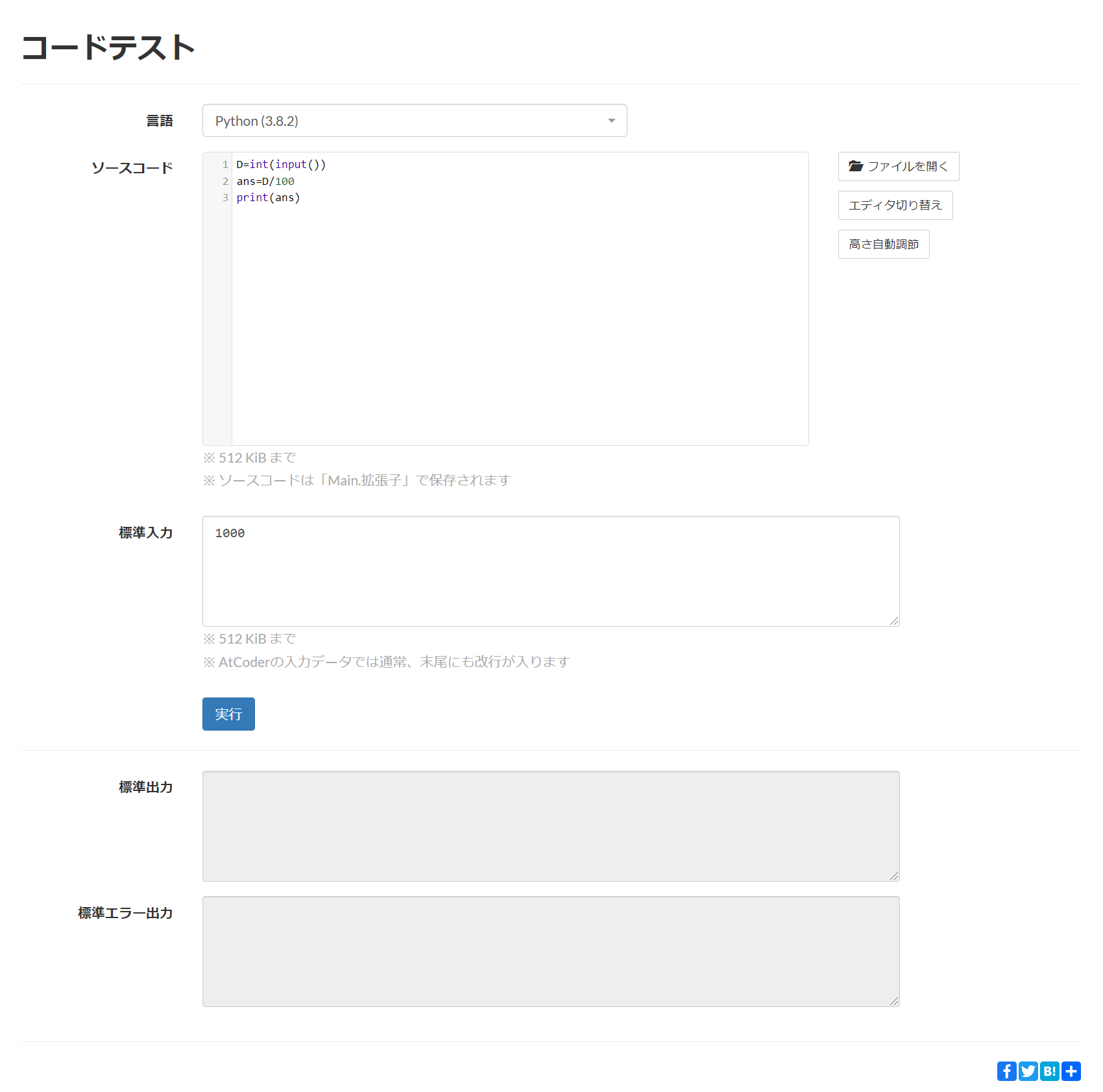Click the 512 KiB まで note under the source editor
This screenshot has height=1092, width=1103.
click(250, 458)
